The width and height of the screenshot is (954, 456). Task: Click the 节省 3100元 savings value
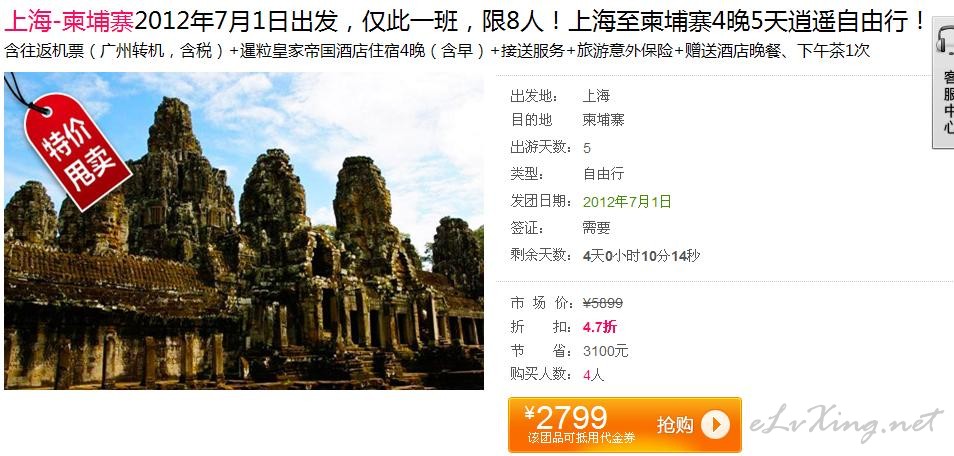coord(605,351)
